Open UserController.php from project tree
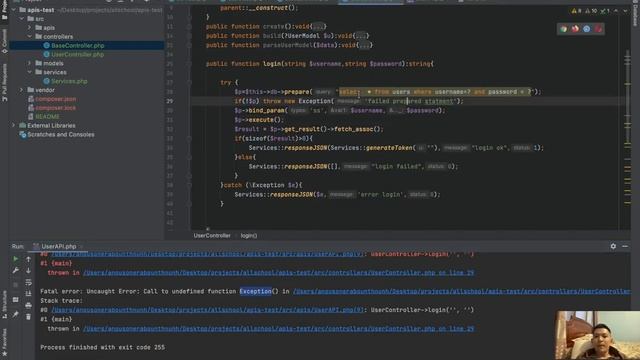The image size is (640, 360). point(78,54)
